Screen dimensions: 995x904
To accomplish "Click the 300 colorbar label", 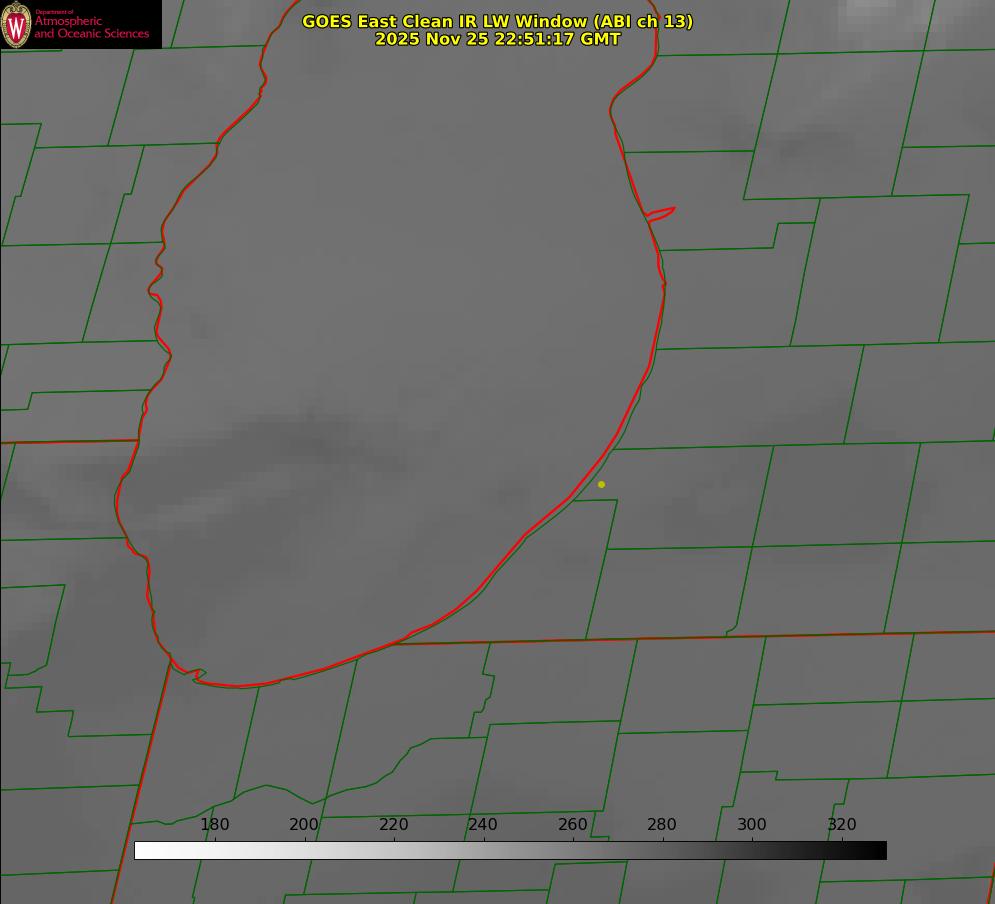I will click(752, 824).
